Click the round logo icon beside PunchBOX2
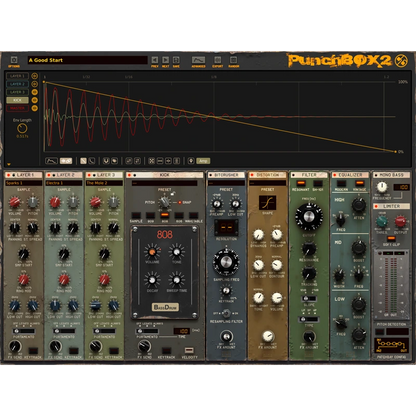The height and width of the screenshot is (416, 416). (x=401, y=60)
